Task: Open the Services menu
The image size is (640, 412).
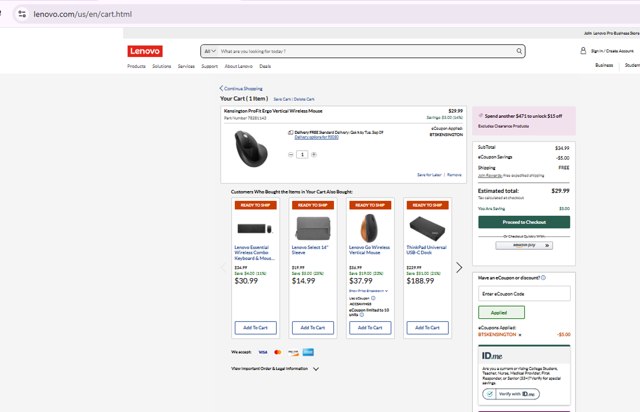Action: point(186,66)
